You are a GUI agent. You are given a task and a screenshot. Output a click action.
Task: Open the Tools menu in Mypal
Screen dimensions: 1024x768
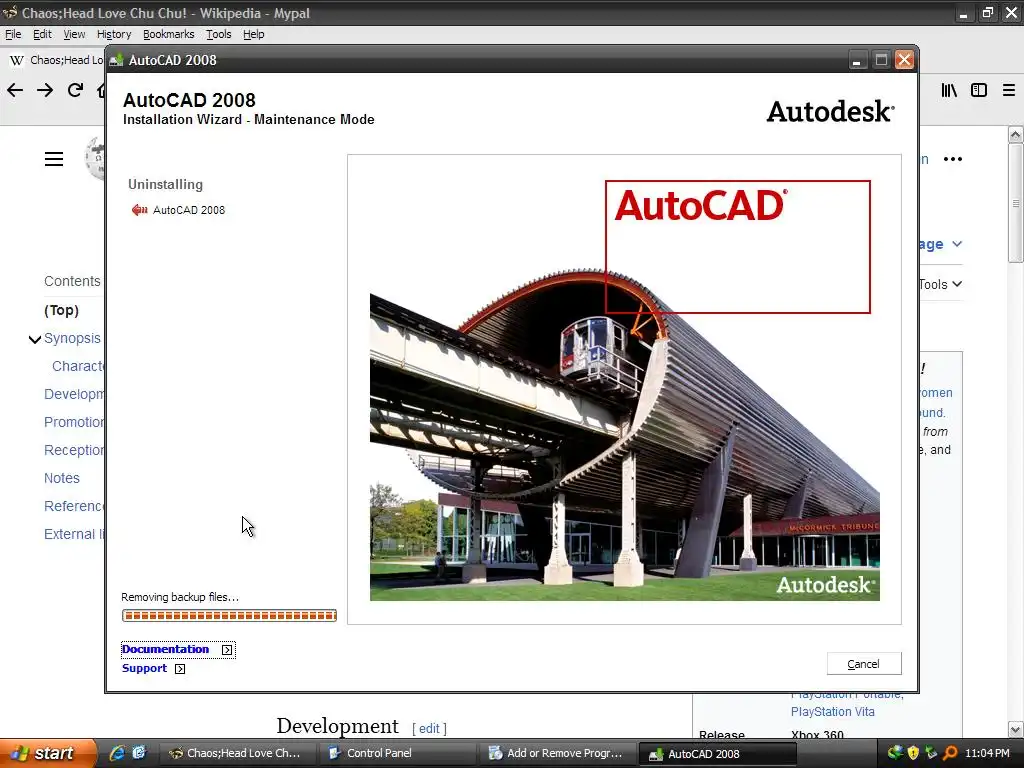219,34
